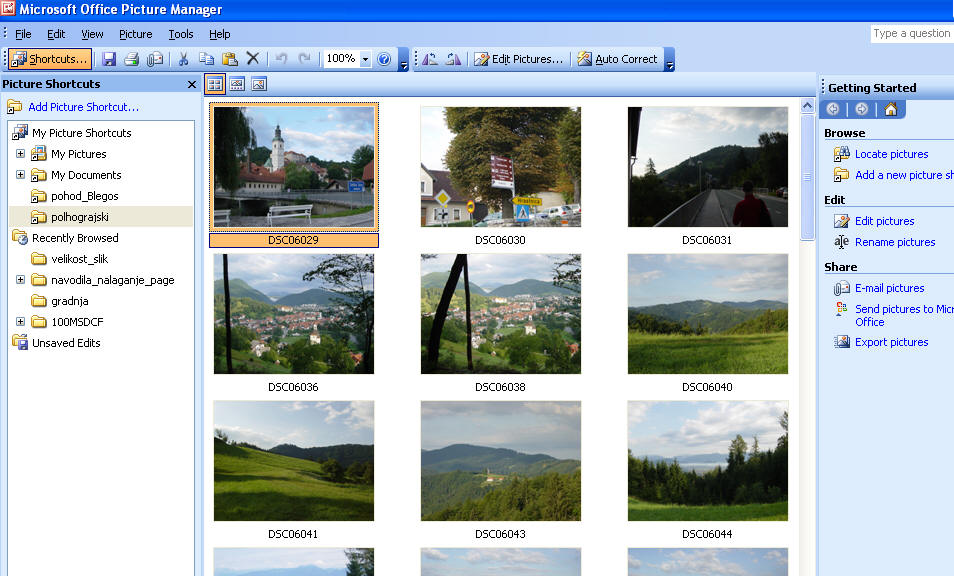
Task: Select the pohod_Blegos folder
Action: pos(85,196)
